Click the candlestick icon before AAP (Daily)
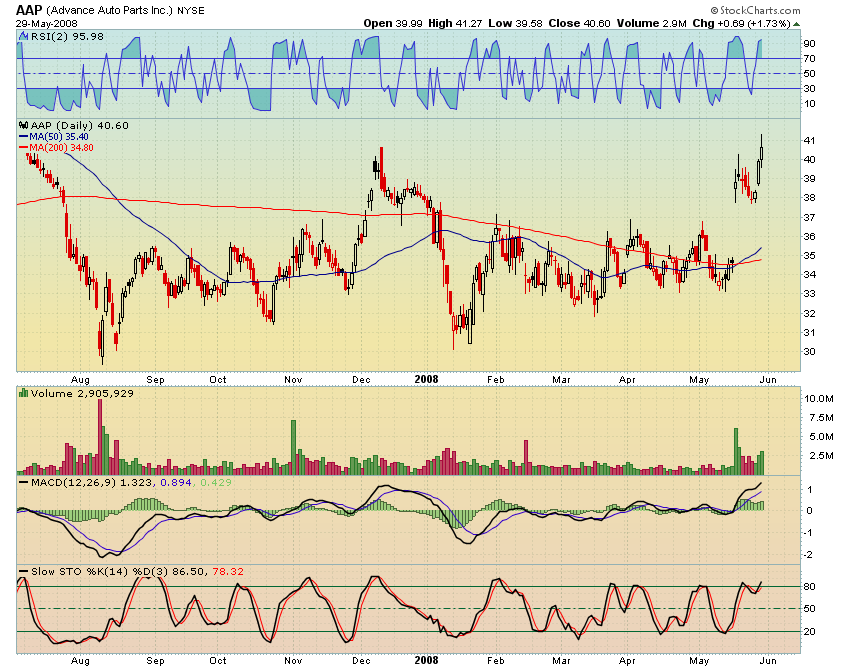Image resolution: width=850 pixels, height=668 pixels. 23,125
